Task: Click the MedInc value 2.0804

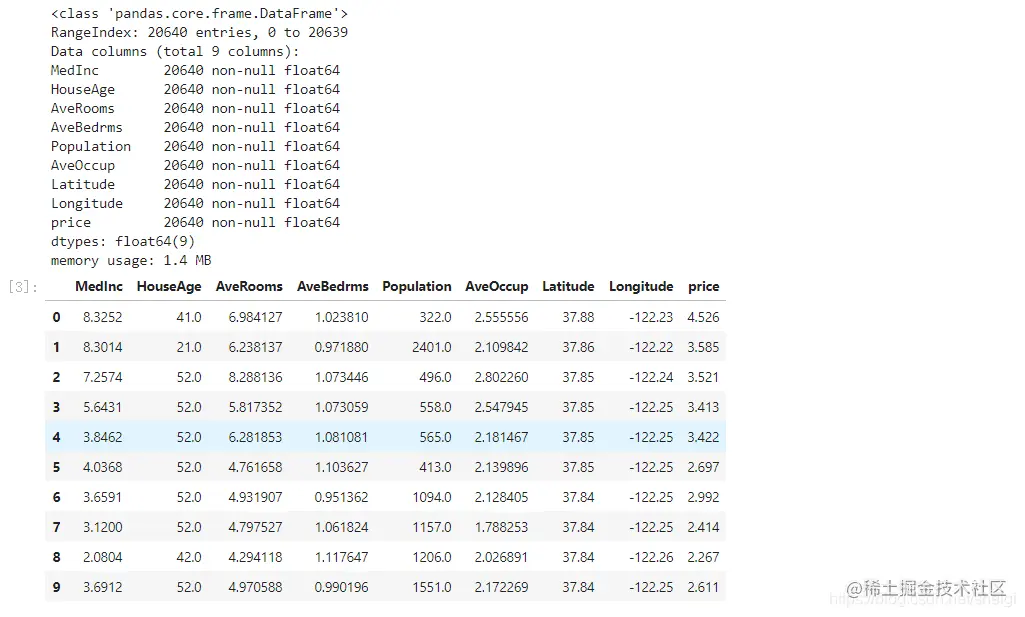Action: coord(103,558)
